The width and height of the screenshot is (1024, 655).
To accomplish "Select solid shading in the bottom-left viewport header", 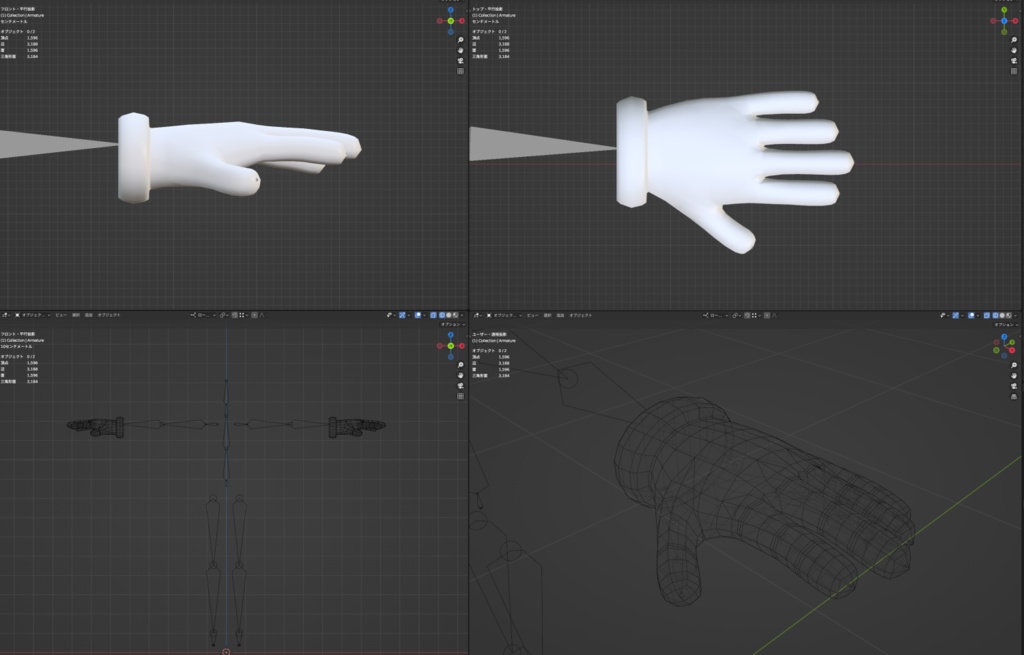I will 449,315.
